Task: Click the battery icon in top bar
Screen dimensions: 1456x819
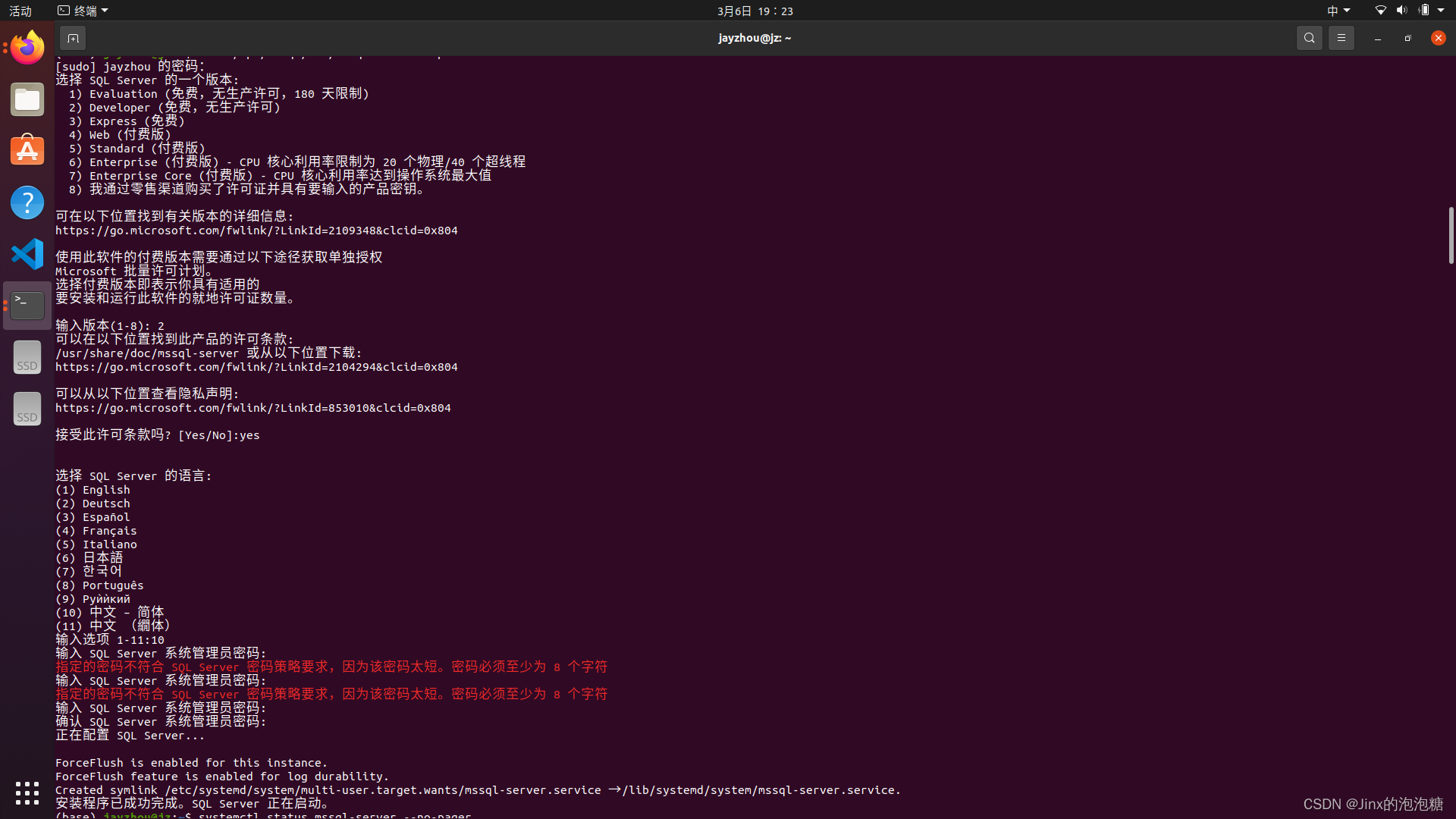Action: tap(1423, 11)
